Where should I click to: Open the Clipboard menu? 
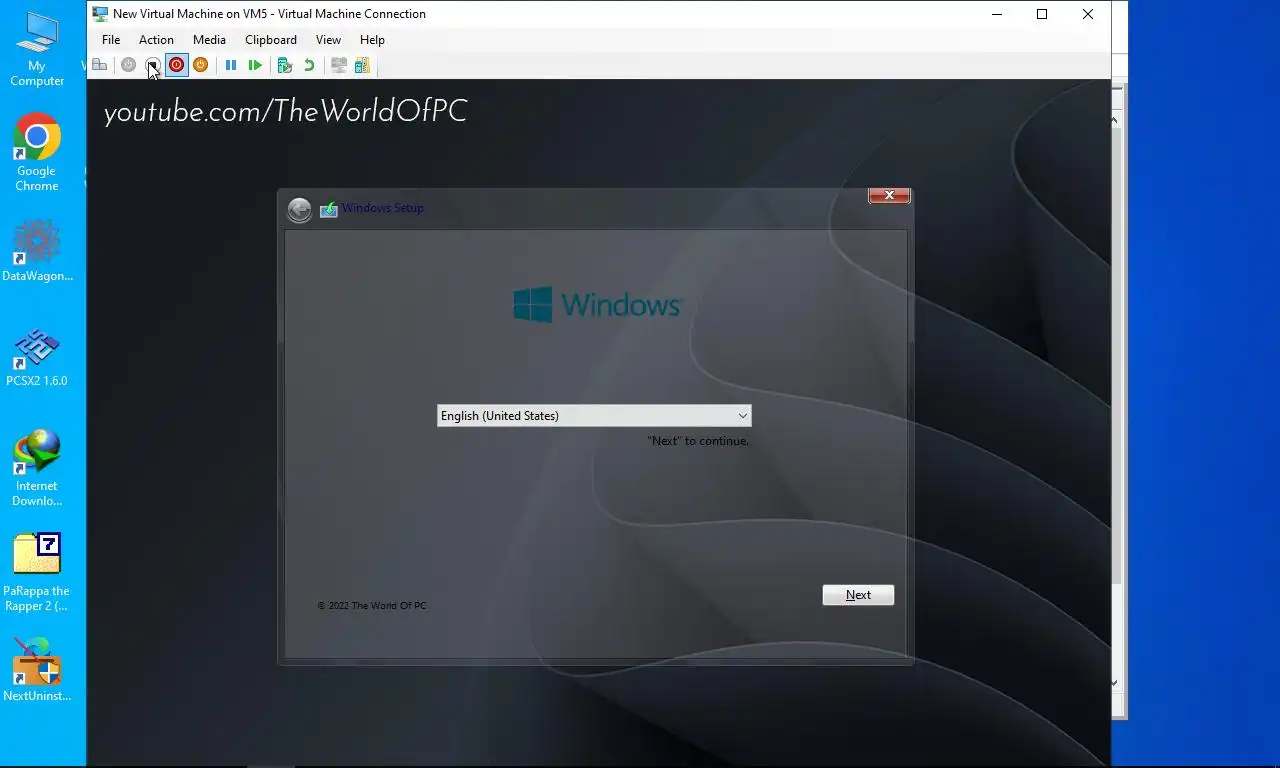(271, 40)
